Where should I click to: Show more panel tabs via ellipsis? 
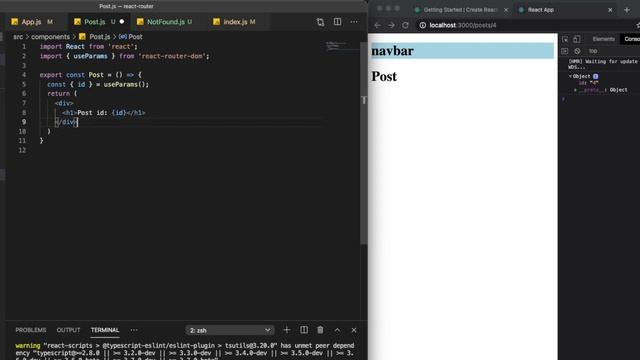(x=134, y=330)
